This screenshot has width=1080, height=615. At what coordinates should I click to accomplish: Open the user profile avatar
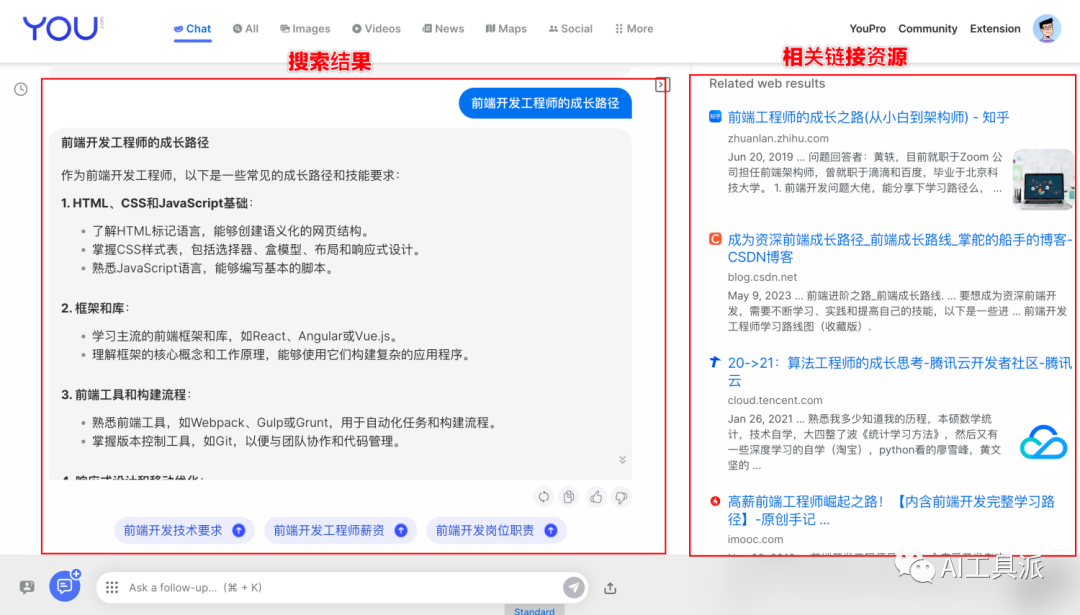[1046, 29]
